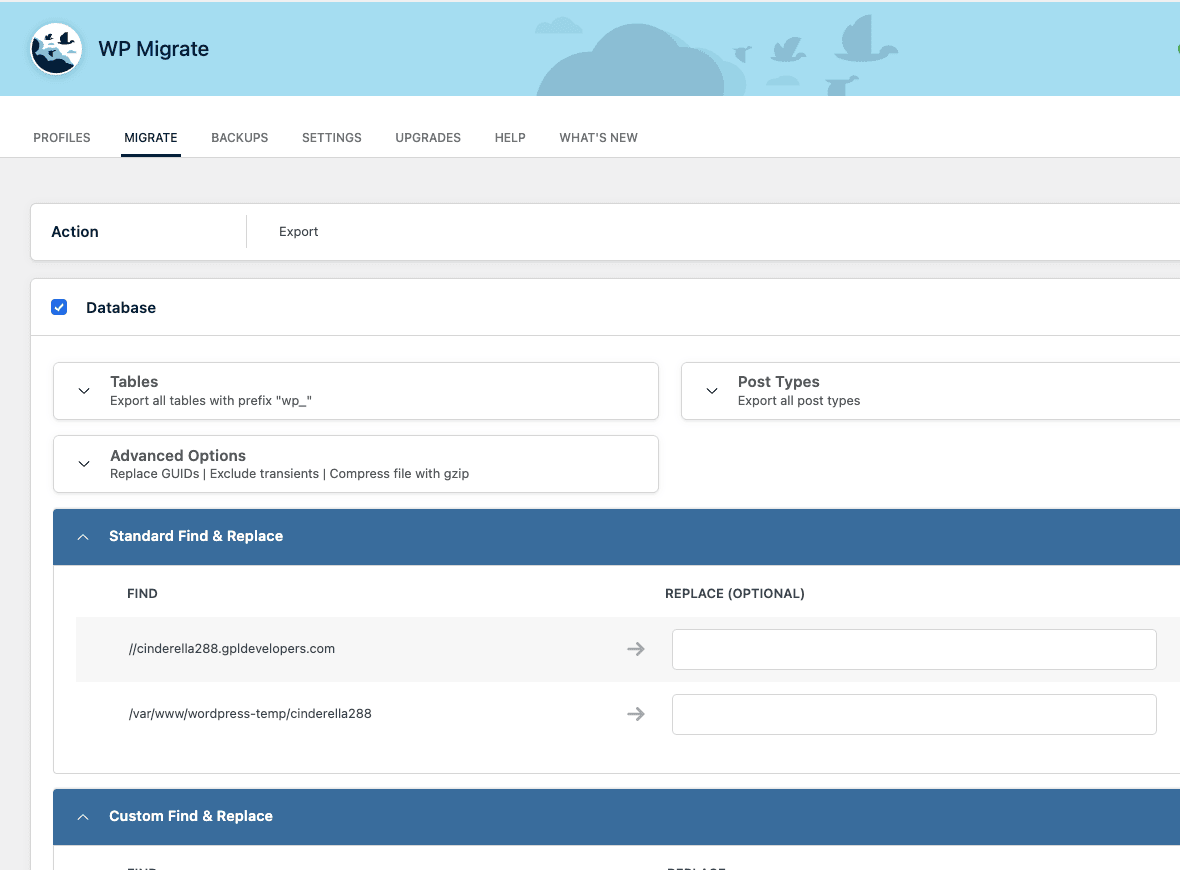The width and height of the screenshot is (1180, 870).
Task: Expand the Tables panel chevron
Action: pyautogui.click(x=84, y=391)
